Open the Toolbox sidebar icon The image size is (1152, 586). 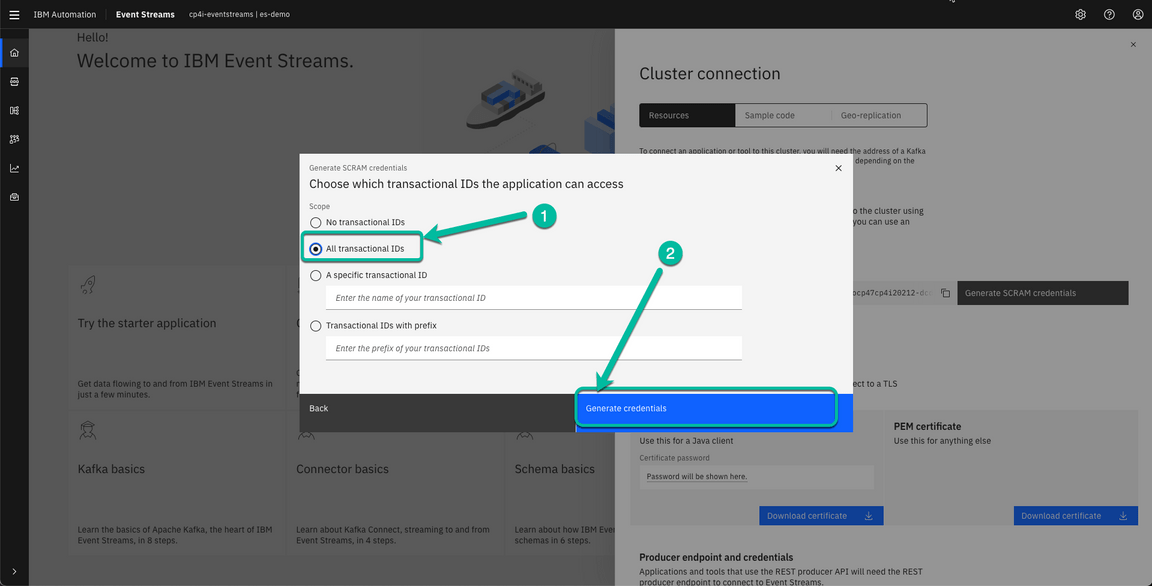click(13, 196)
